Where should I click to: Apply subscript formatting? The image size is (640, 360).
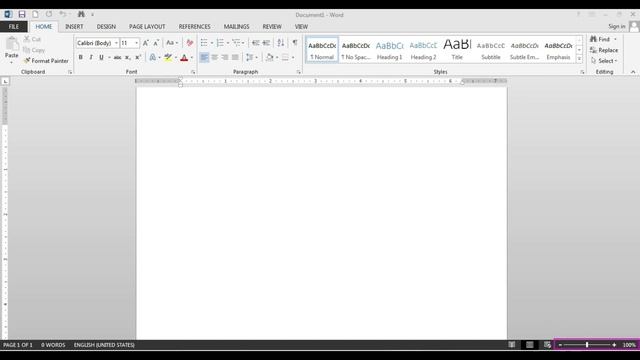coord(128,58)
